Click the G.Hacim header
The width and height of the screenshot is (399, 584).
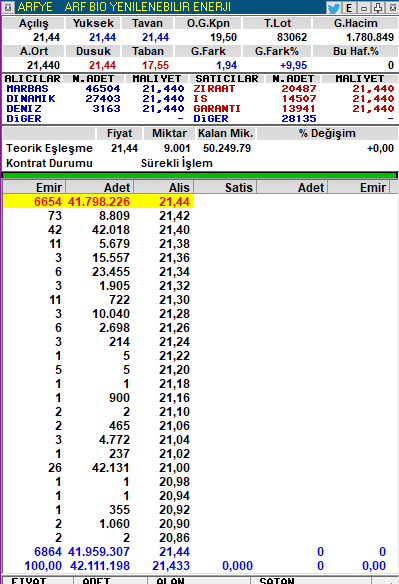tap(355, 23)
